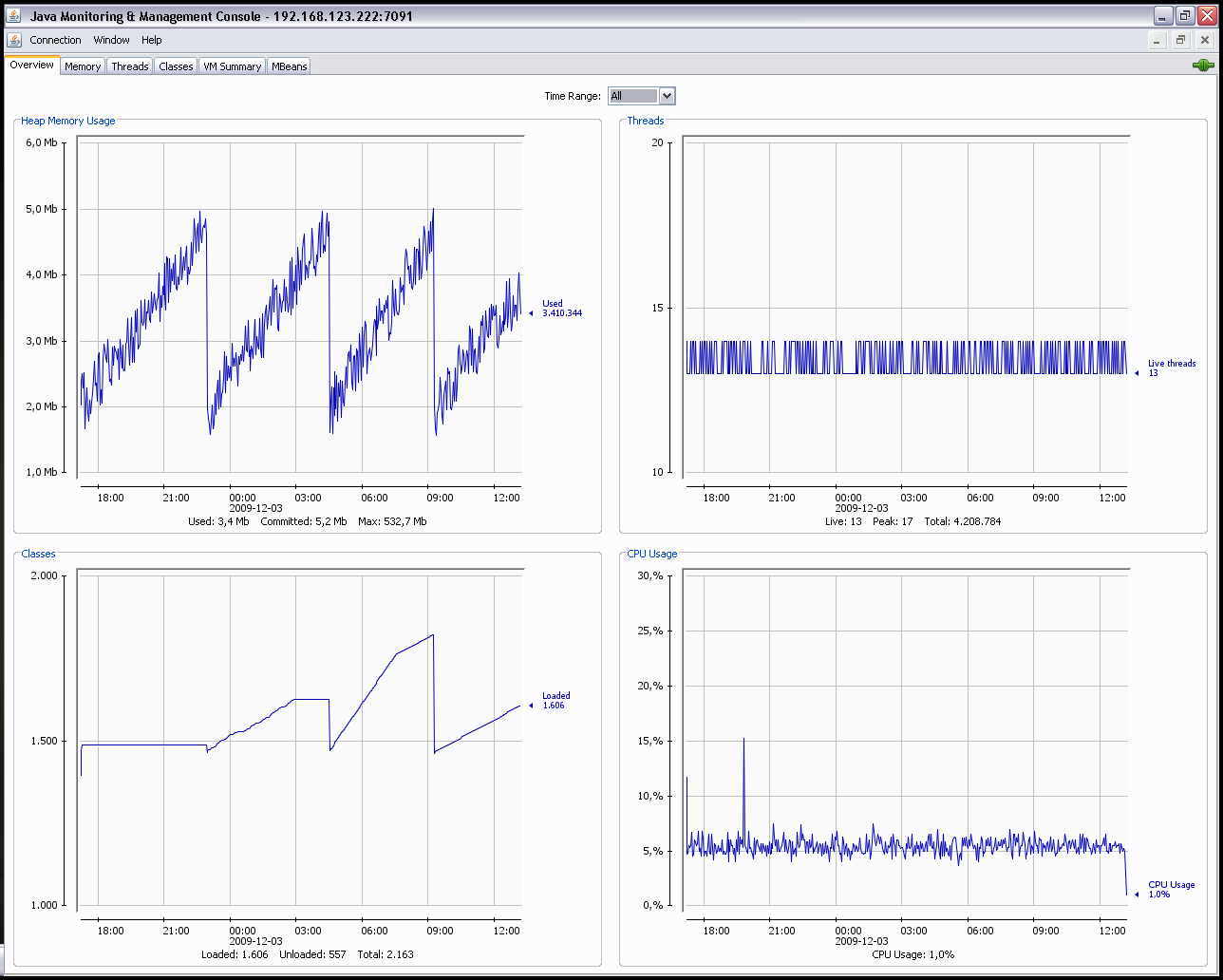Minimize the console main window
The width and height of the screenshot is (1223, 980).
tap(1163, 16)
